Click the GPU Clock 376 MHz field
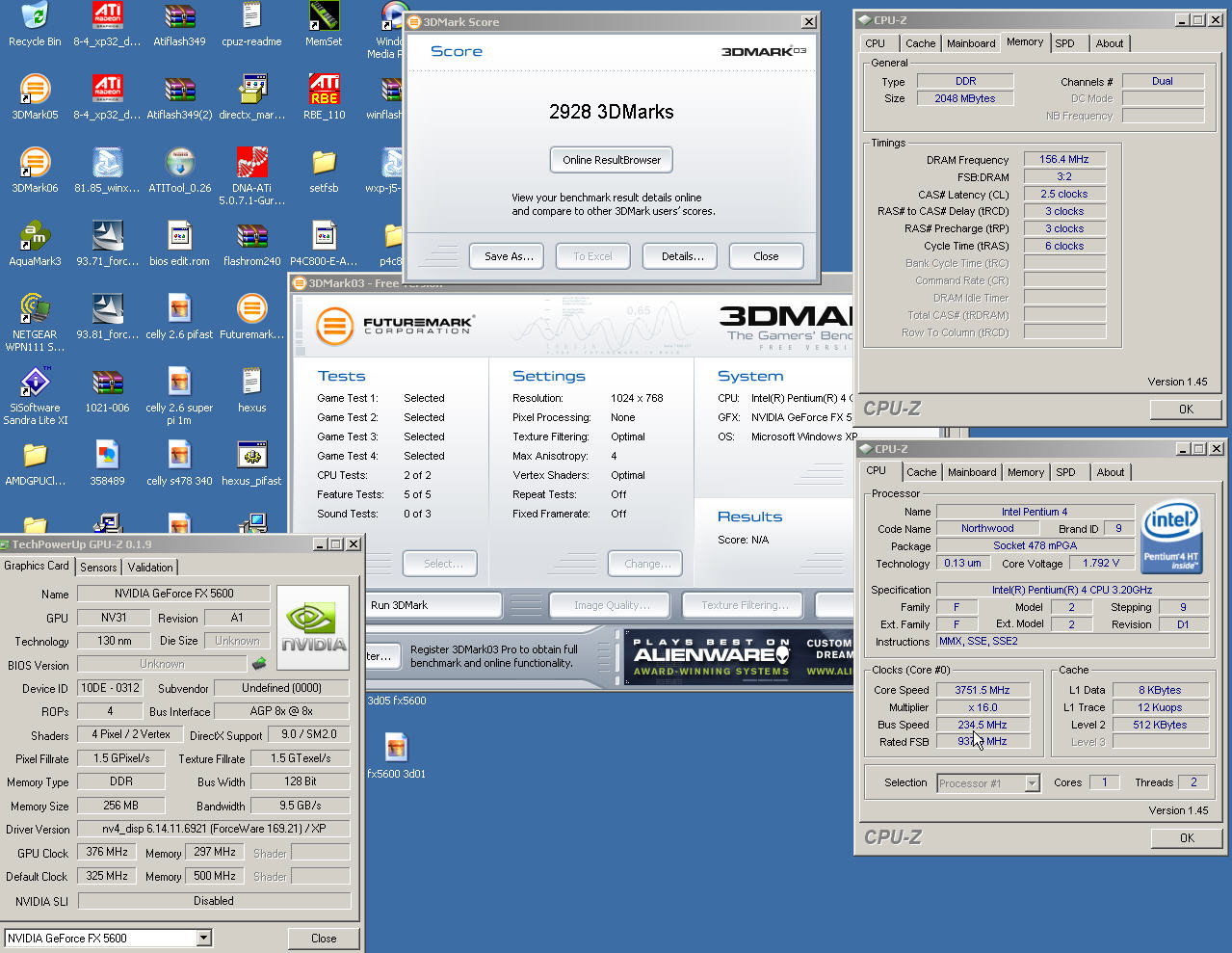The width and height of the screenshot is (1232, 953). (x=107, y=853)
